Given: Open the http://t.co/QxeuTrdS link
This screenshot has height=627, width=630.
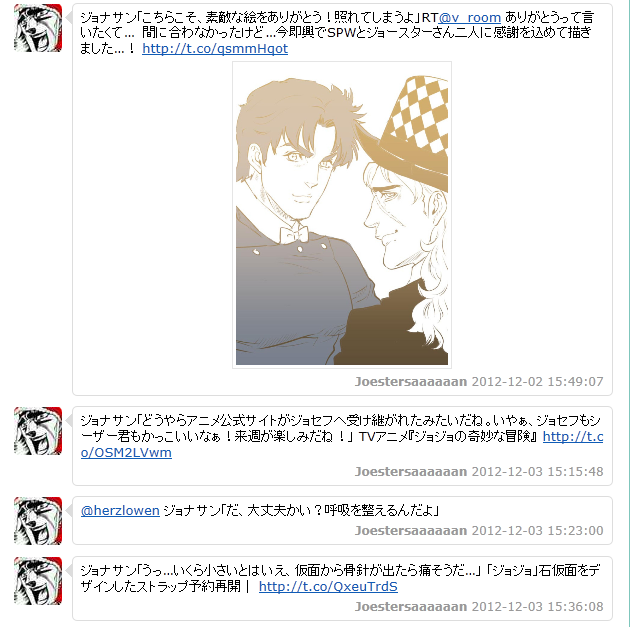Looking at the screenshot, I should pos(328,586).
